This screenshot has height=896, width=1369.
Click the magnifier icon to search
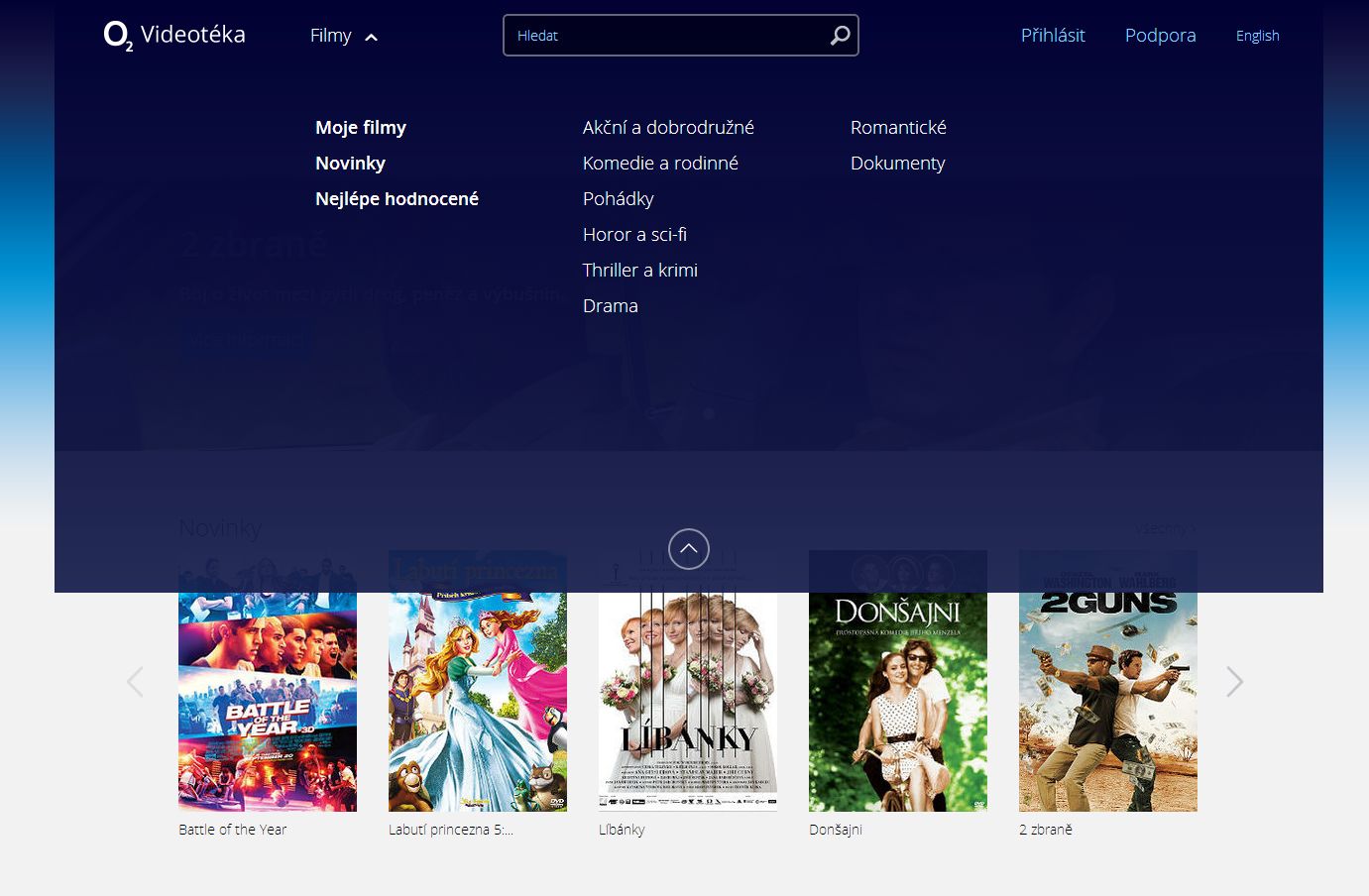tap(839, 35)
